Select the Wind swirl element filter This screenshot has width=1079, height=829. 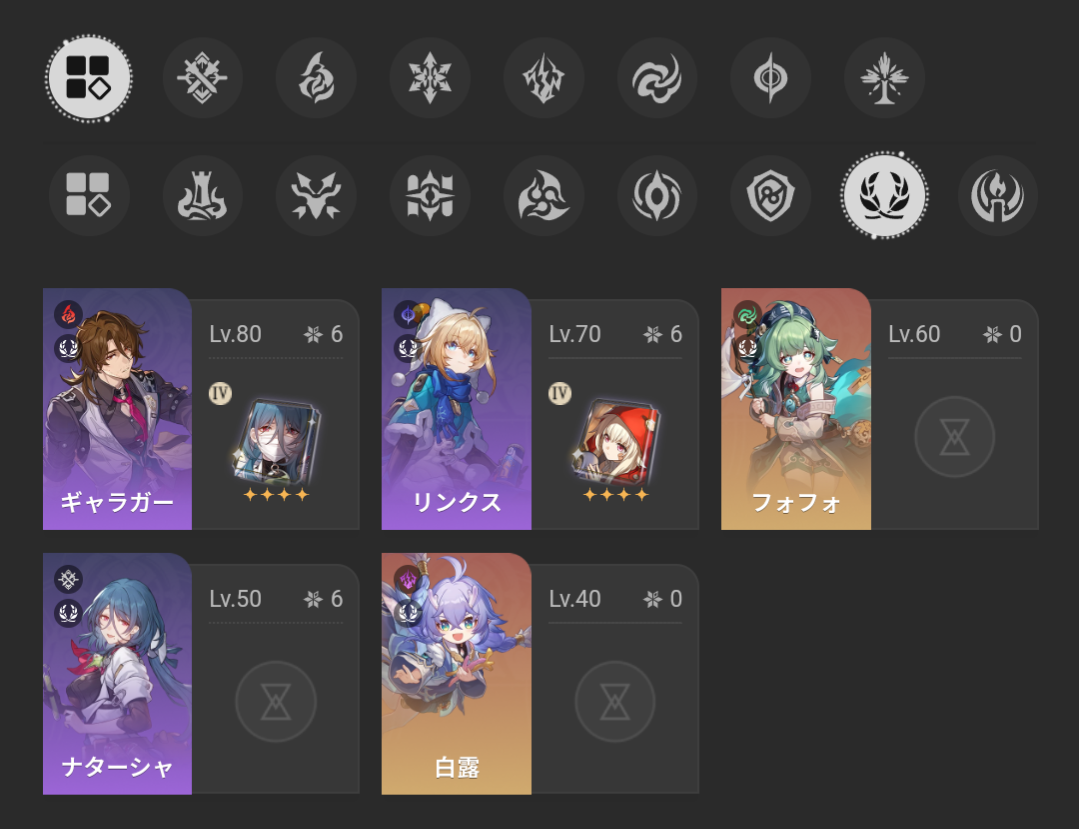coord(657,78)
